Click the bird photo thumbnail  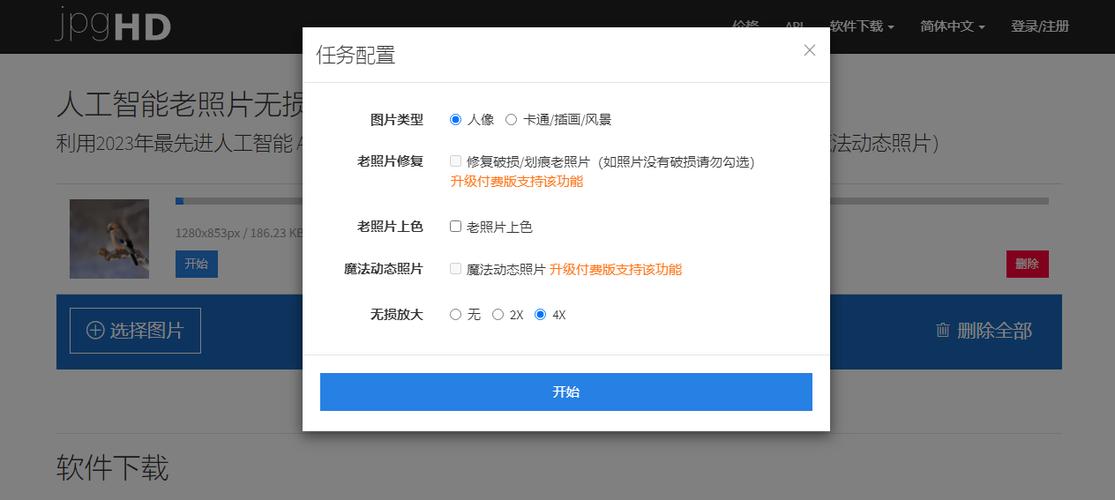[x=110, y=238]
